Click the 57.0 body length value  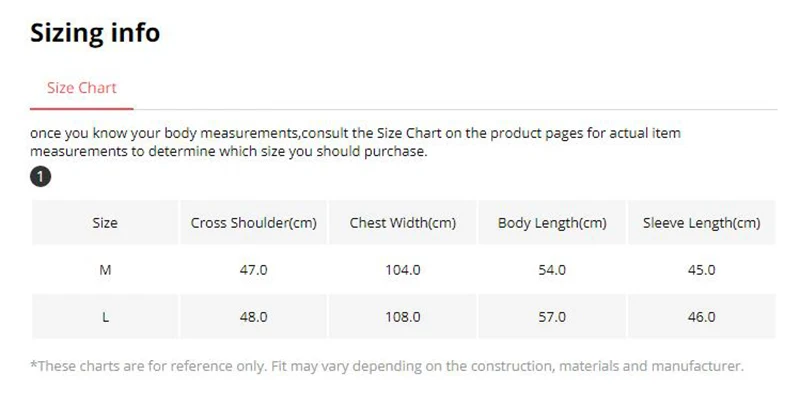[x=552, y=317]
